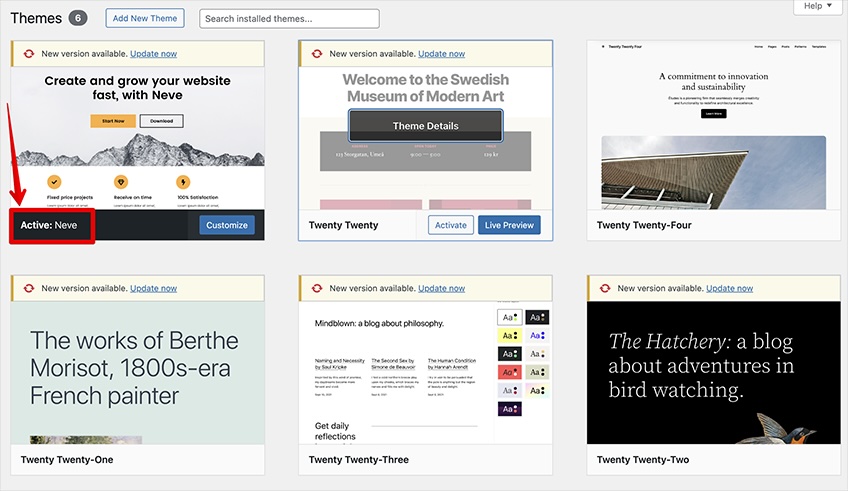
Task: Click the update icon on Neve notice
Action: (x=29, y=54)
